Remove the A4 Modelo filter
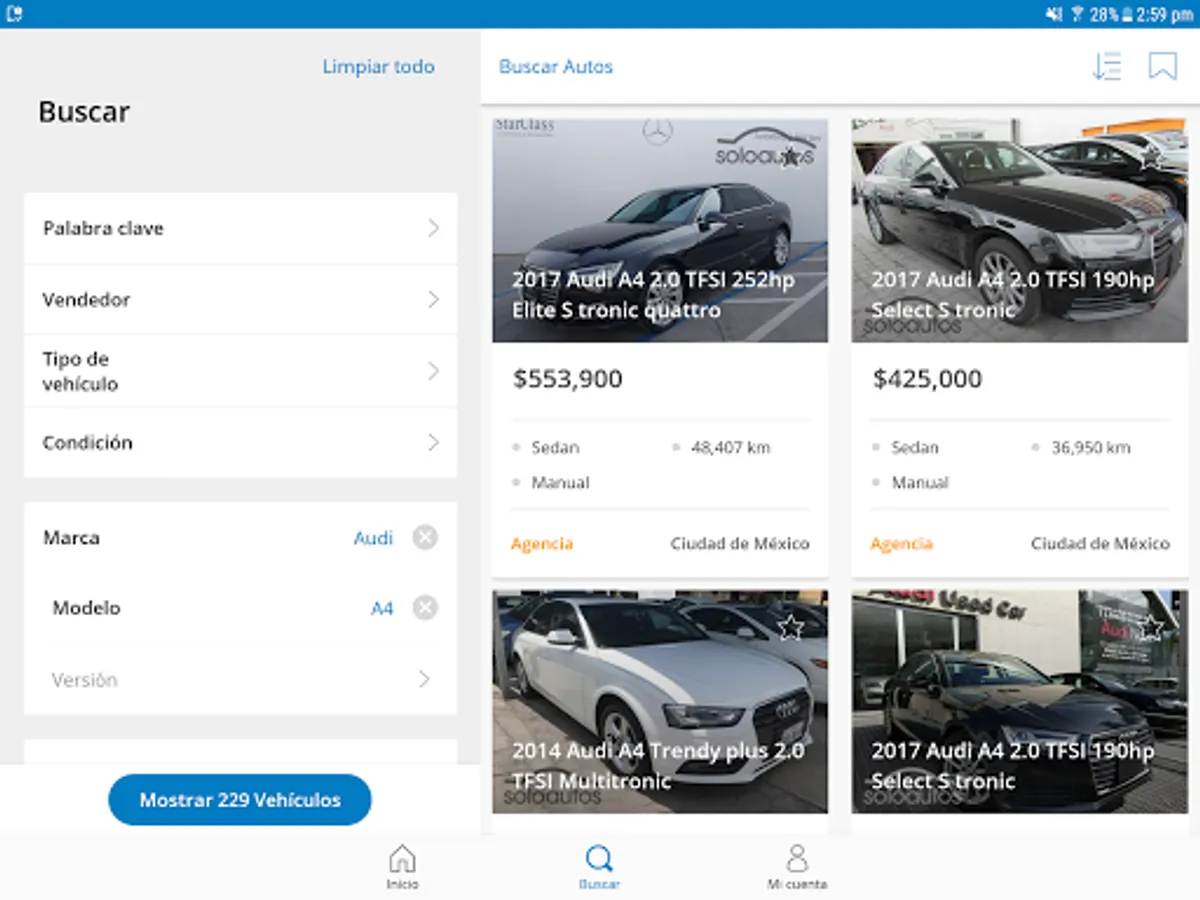The width and height of the screenshot is (1200, 900). (425, 608)
